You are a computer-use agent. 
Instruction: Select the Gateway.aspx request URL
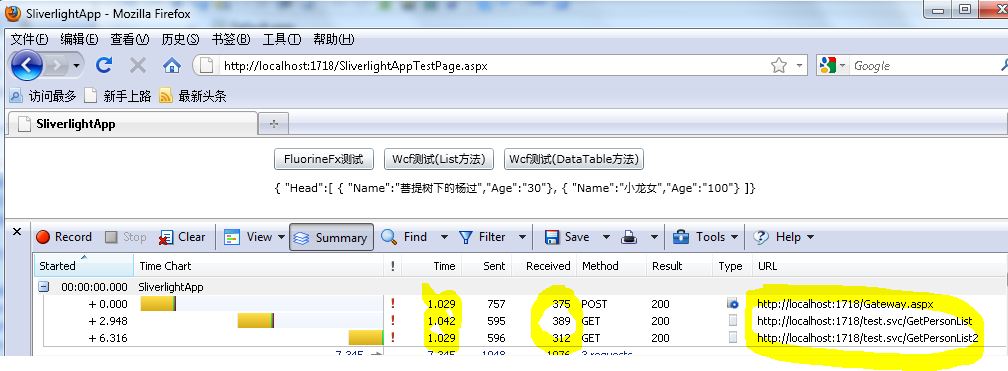[845, 303]
